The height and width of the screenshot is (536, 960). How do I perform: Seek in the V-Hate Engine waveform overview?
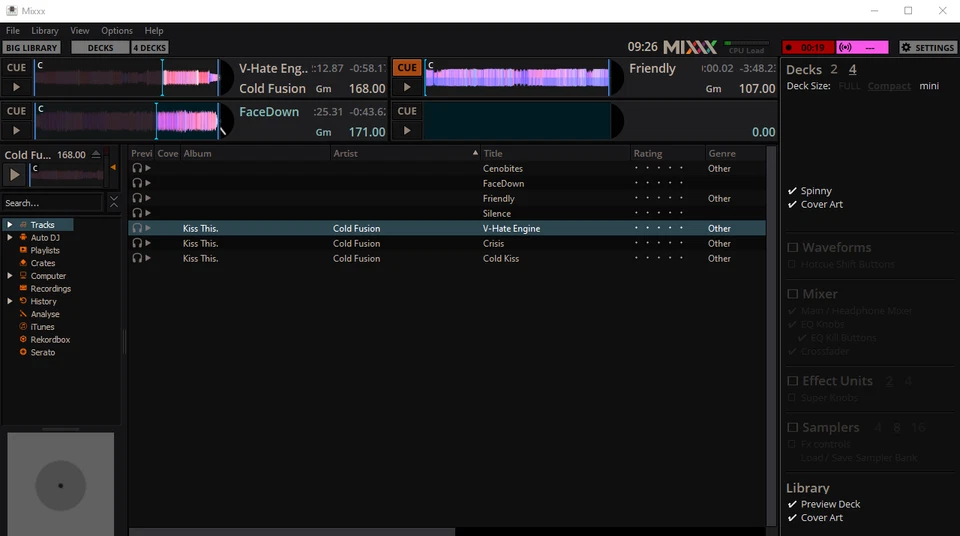(x=127, y=78)
